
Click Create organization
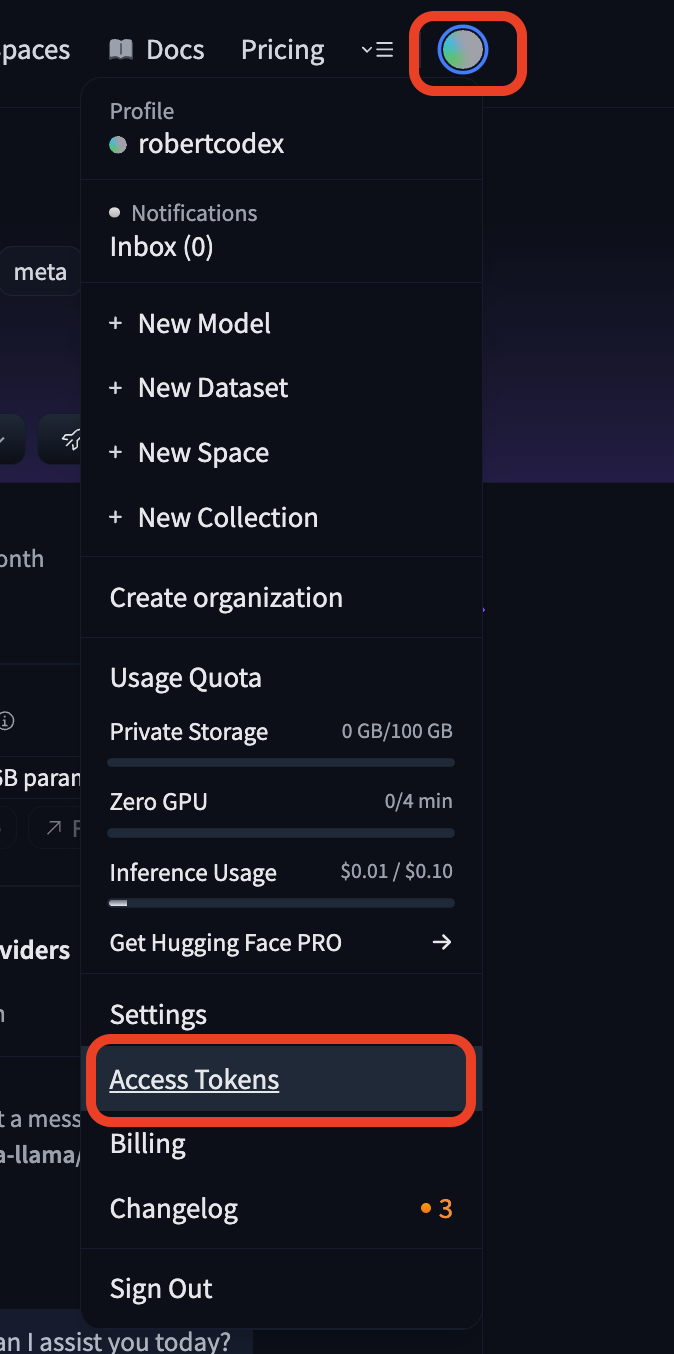click(225, 597)
